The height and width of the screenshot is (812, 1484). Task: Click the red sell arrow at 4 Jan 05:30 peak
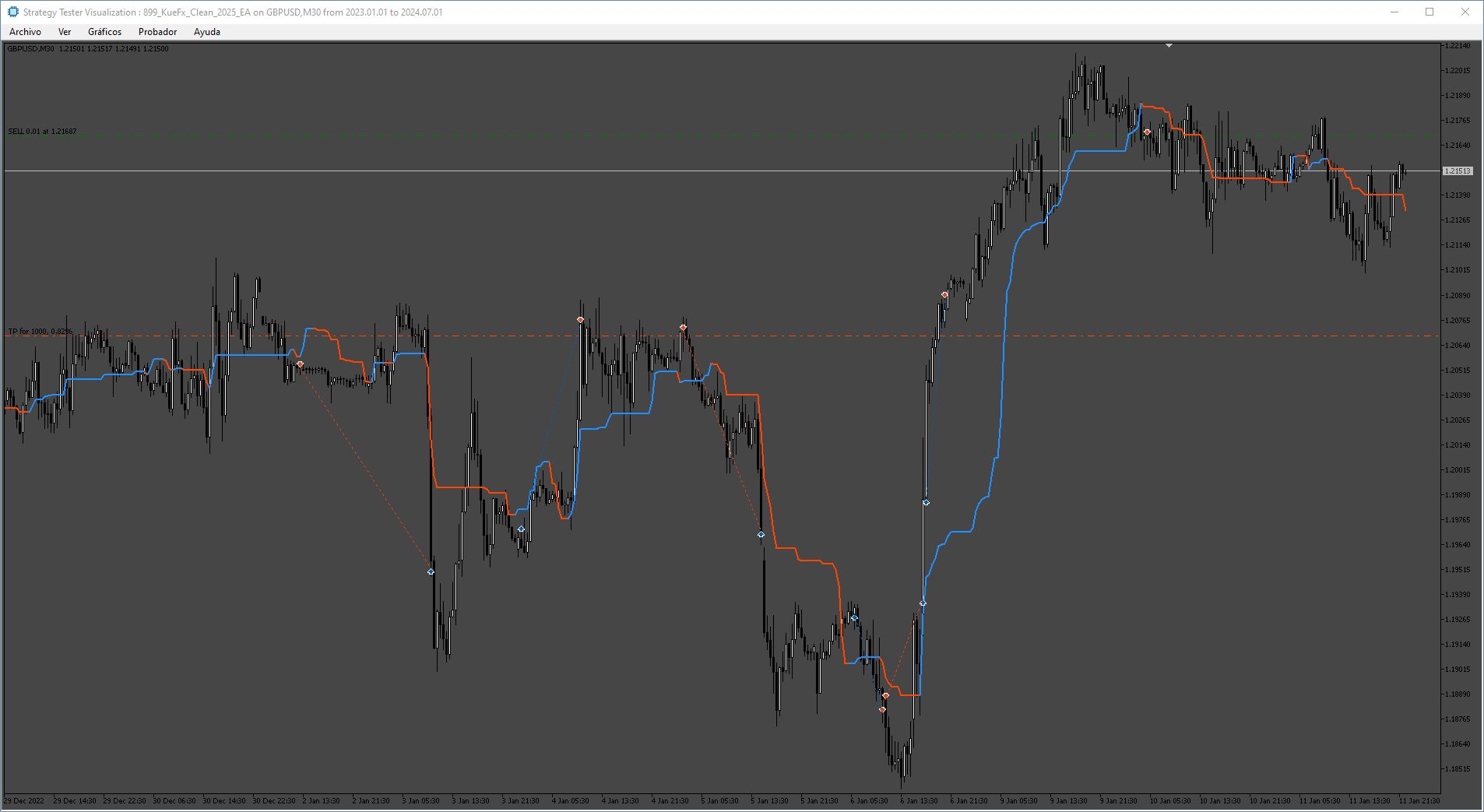[580, 319]
